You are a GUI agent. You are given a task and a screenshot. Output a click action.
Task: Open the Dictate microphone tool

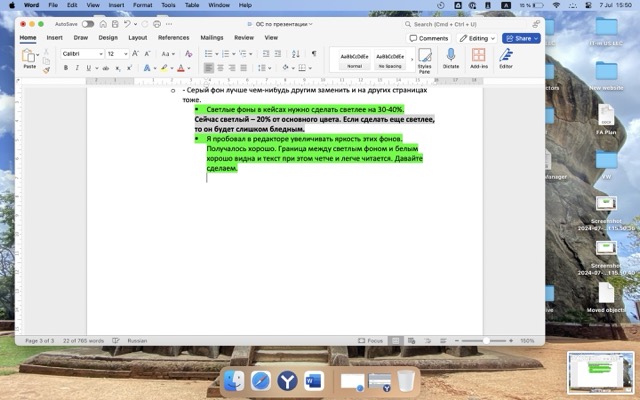450,57
